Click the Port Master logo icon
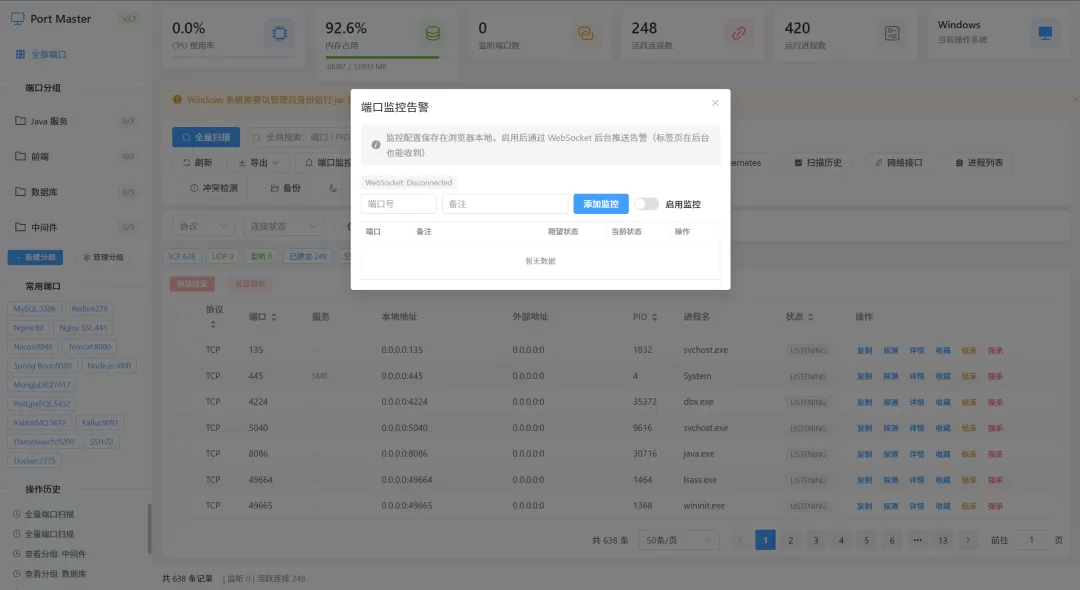1080x590 pixels. pos(18,19)
